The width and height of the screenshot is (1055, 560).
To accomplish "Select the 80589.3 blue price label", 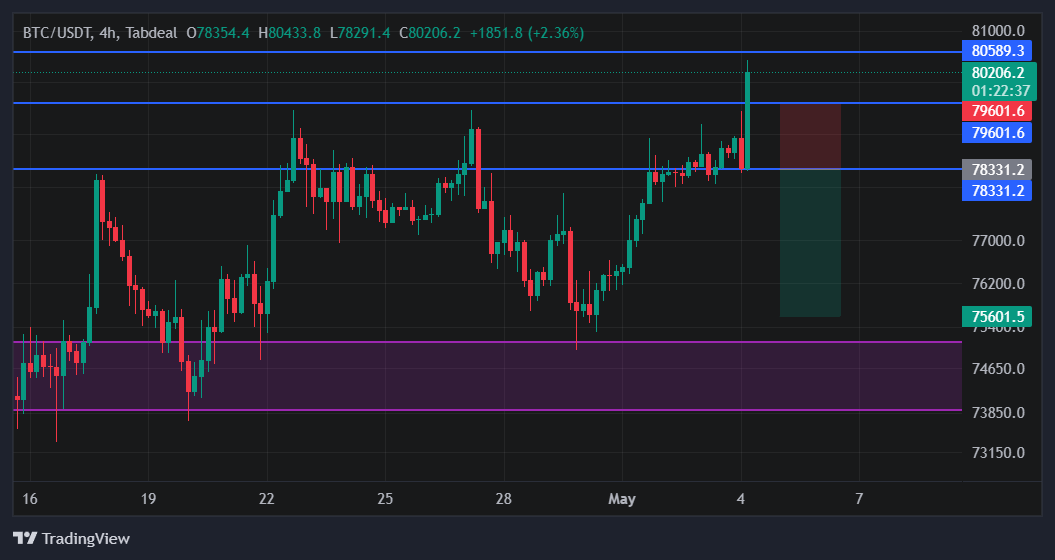I will (996, 50).
